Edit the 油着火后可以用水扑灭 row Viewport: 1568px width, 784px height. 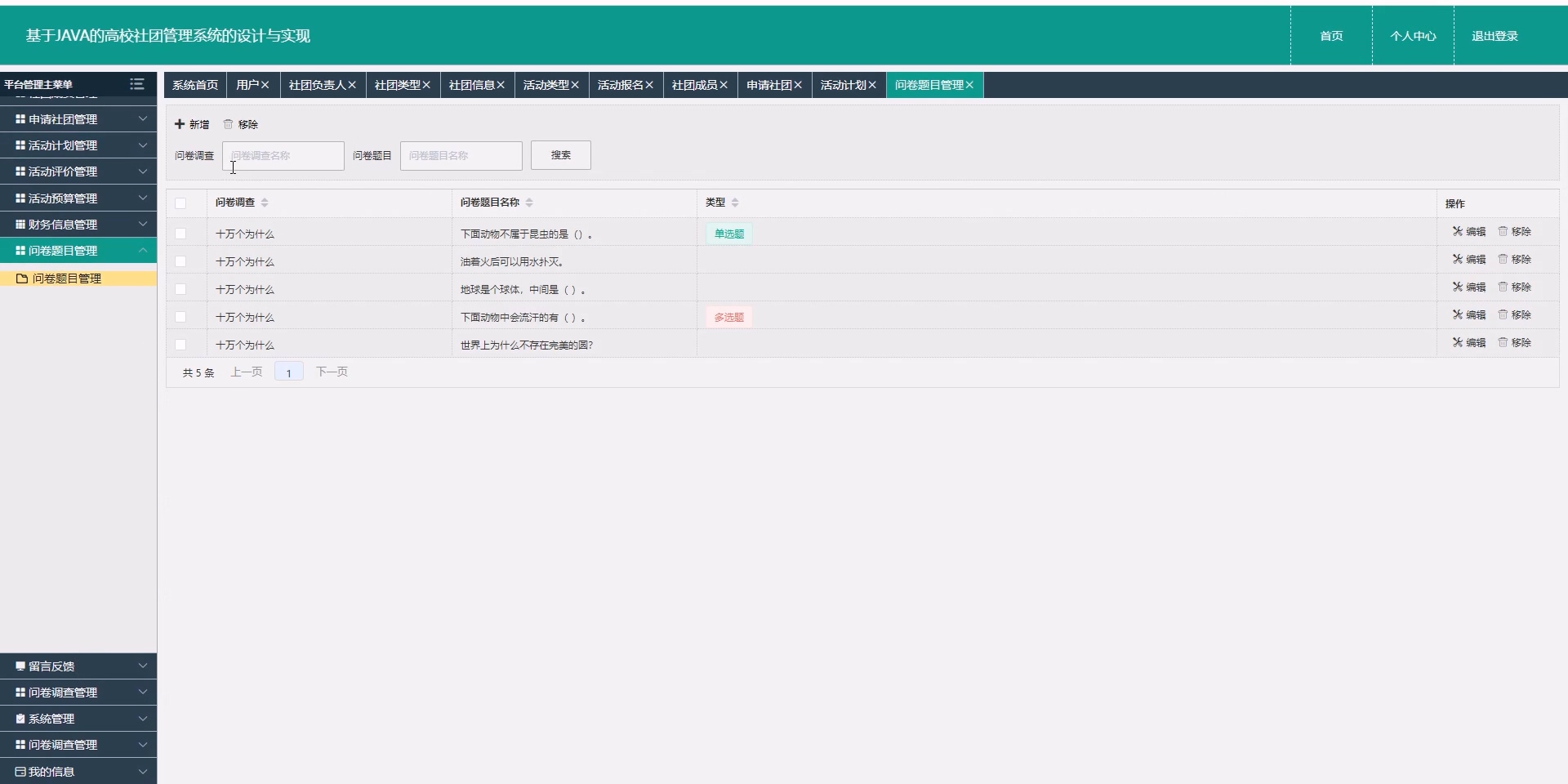point(1468,260)
